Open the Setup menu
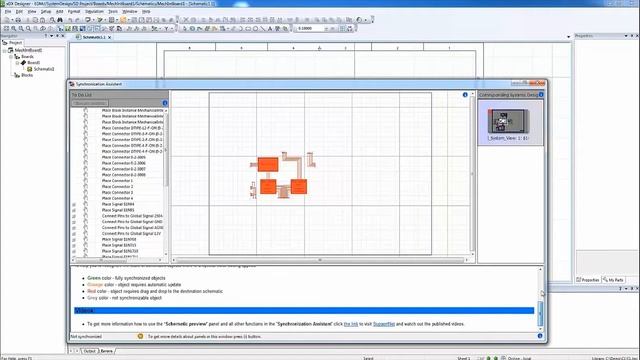The width and height of the screenshot is (640, 360). (46, 12)
